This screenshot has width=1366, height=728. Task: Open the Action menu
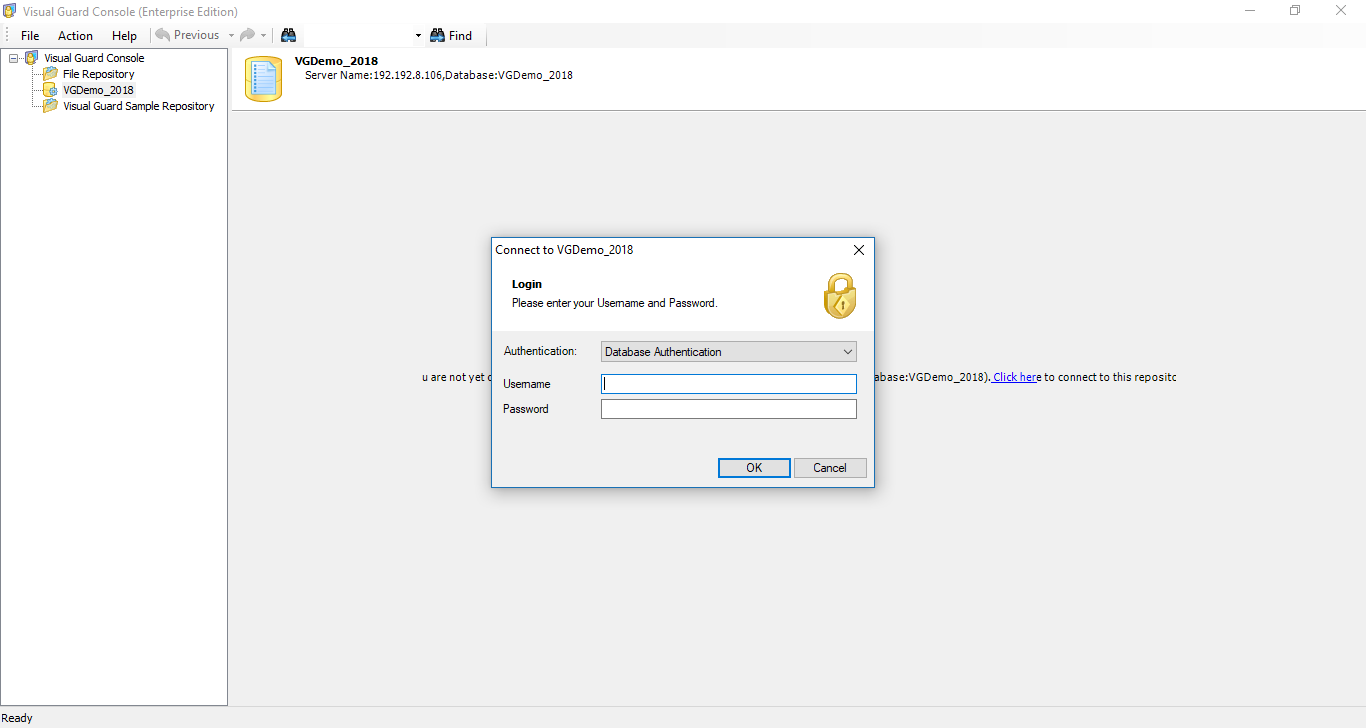pos(75,35)
